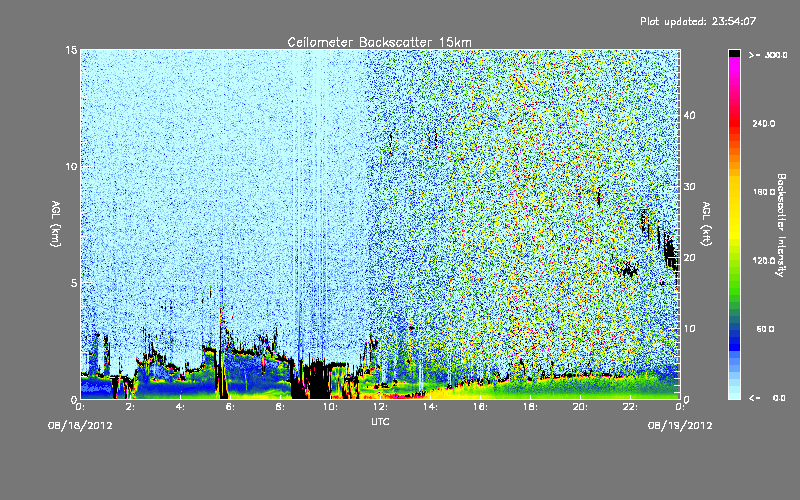Viewport: 800px width, 500px height.
Task: Click the "120.0" colorbar value
Action: point(764,261)
